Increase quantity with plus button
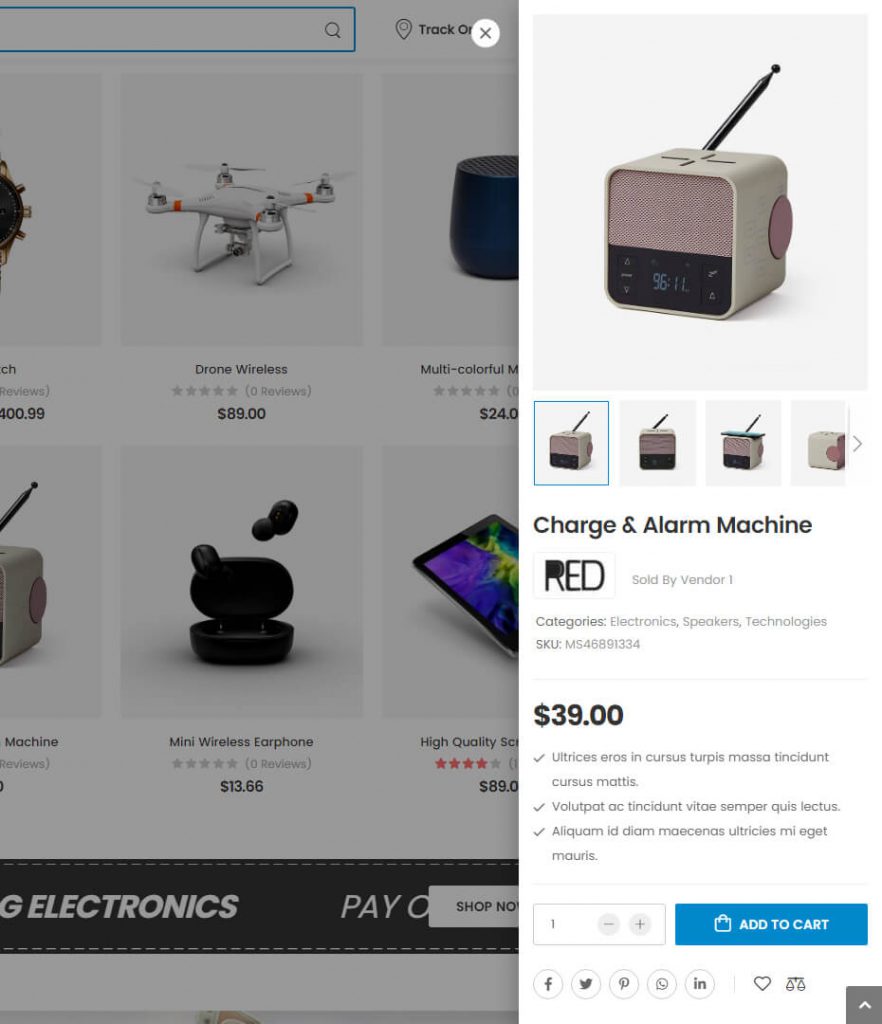Viewport: 882px width, 1024px height. 640,924
